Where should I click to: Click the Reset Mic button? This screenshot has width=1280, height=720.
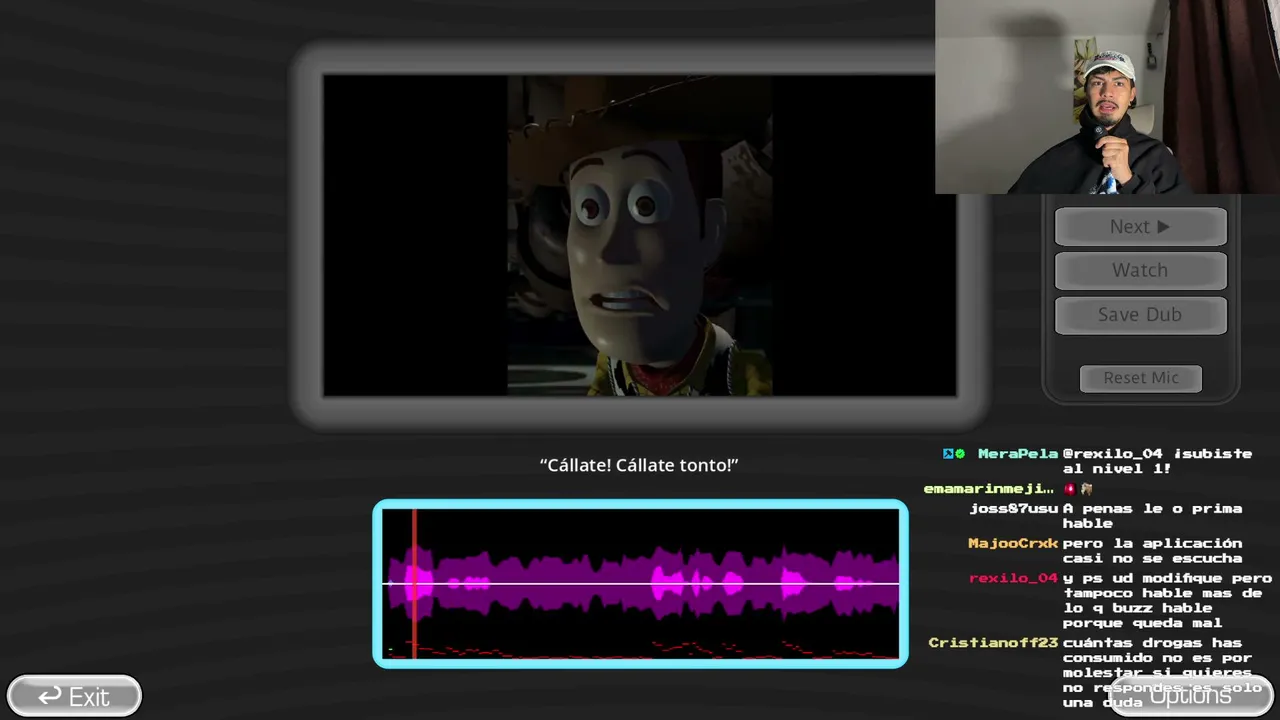coord(1141,378)
